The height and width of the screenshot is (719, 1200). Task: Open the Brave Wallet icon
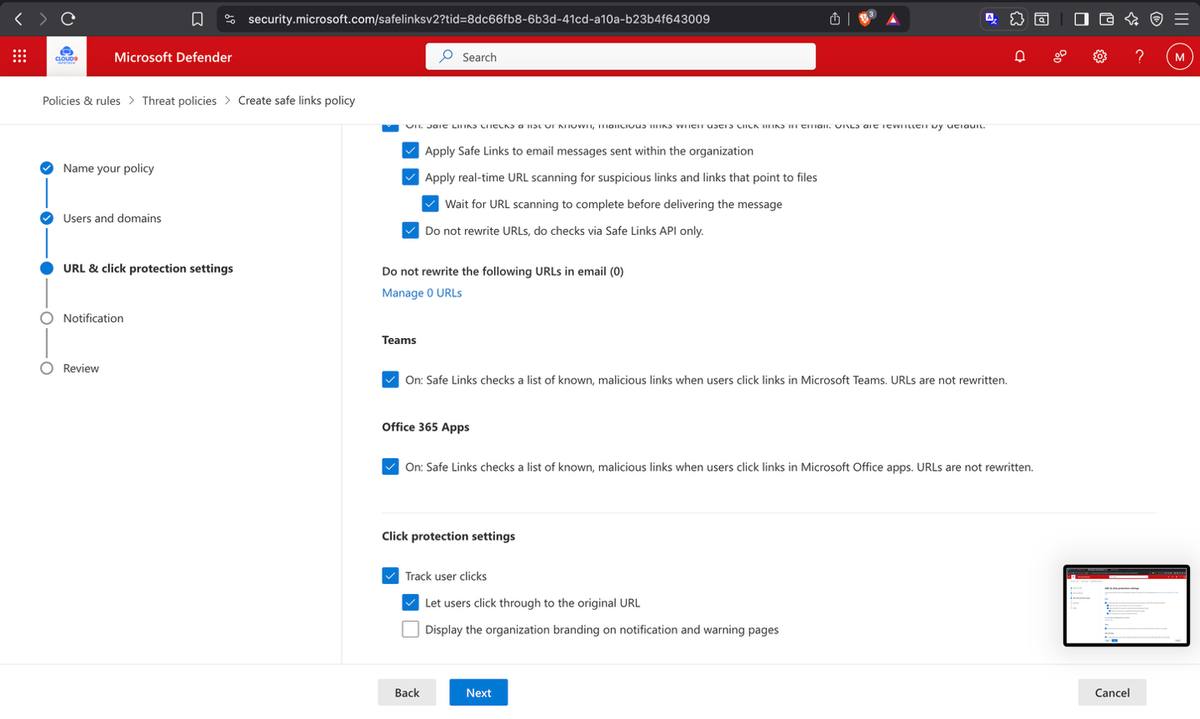pos(1107,18)
